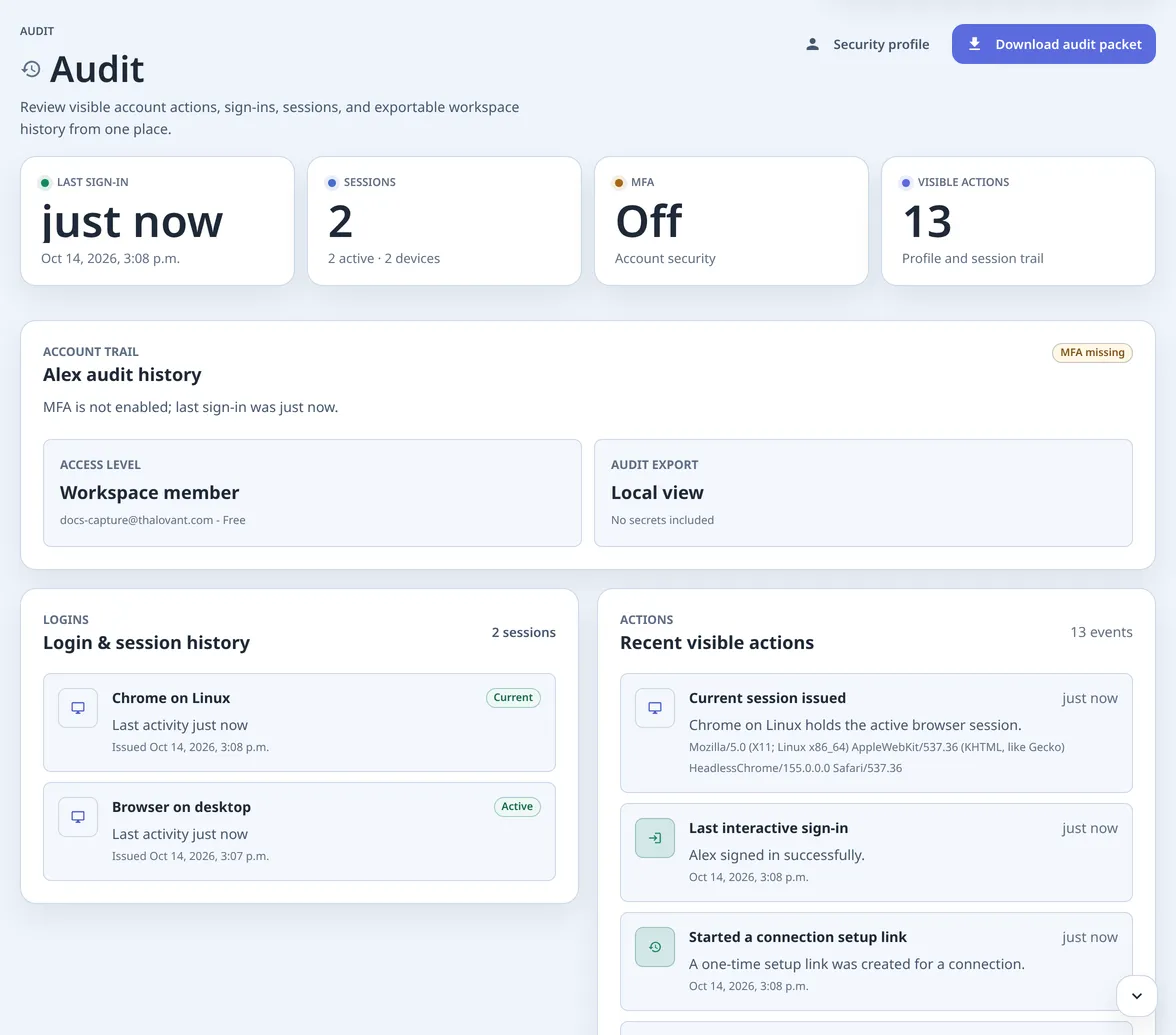Download the audit packet
The width and height of the screenshot is (1176, 1035).
(1054, 44)
